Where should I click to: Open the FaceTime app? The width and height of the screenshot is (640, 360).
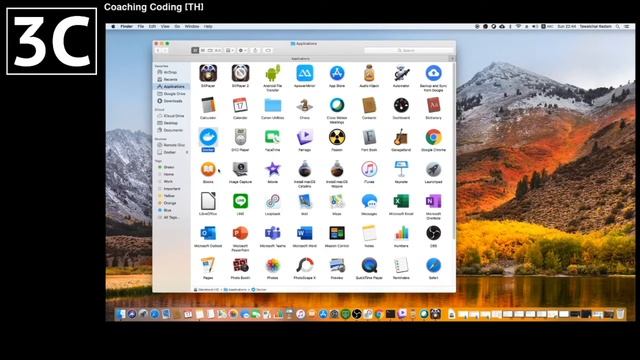tap(273, 137)
